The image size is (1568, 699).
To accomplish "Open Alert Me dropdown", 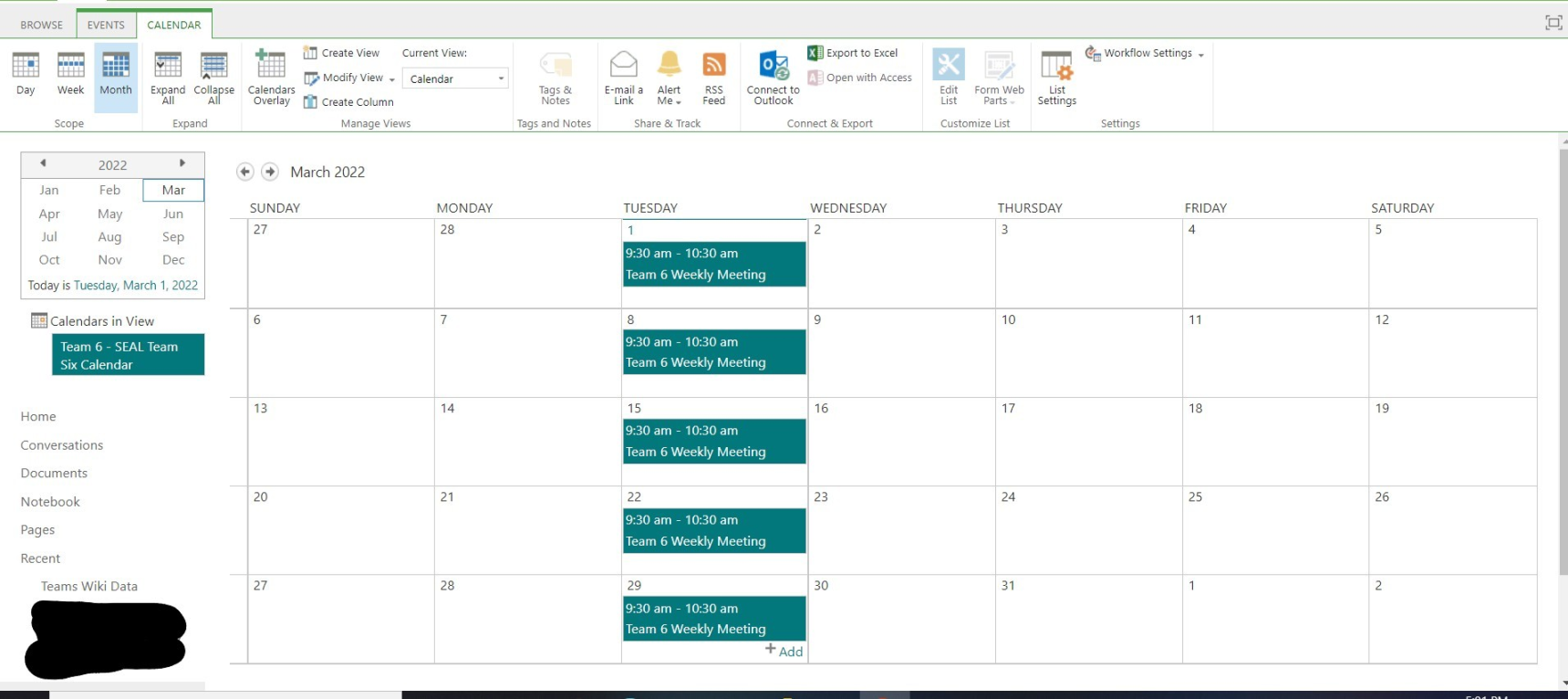I will [x=669, y=78].
